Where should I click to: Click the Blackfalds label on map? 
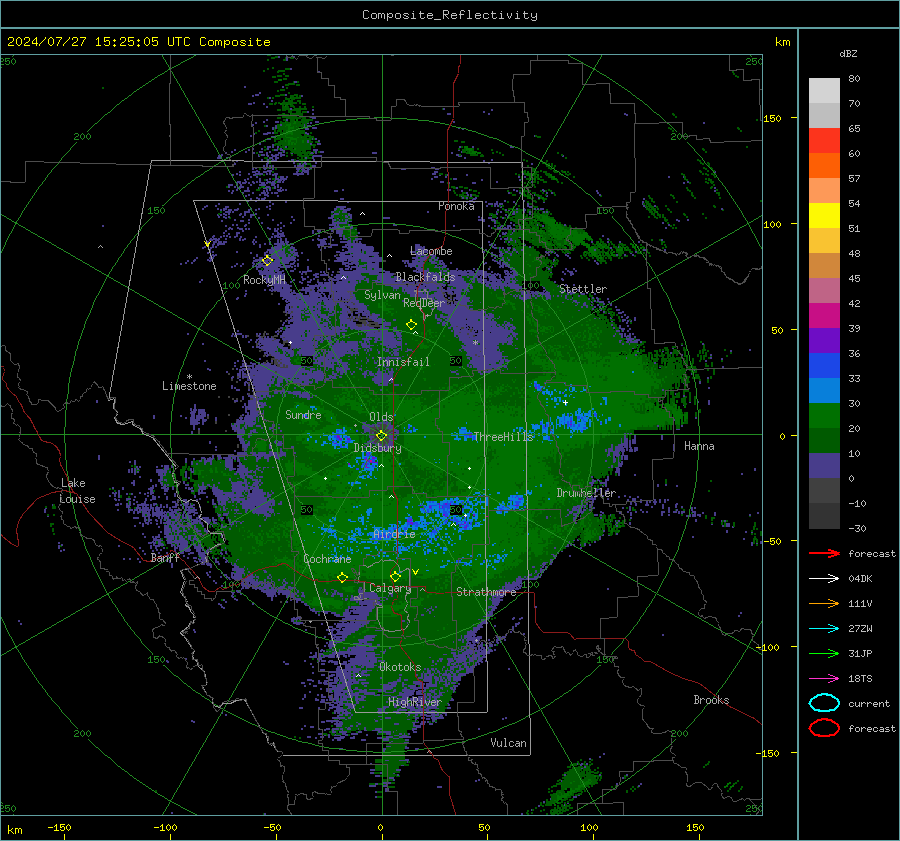click(425, 277)
